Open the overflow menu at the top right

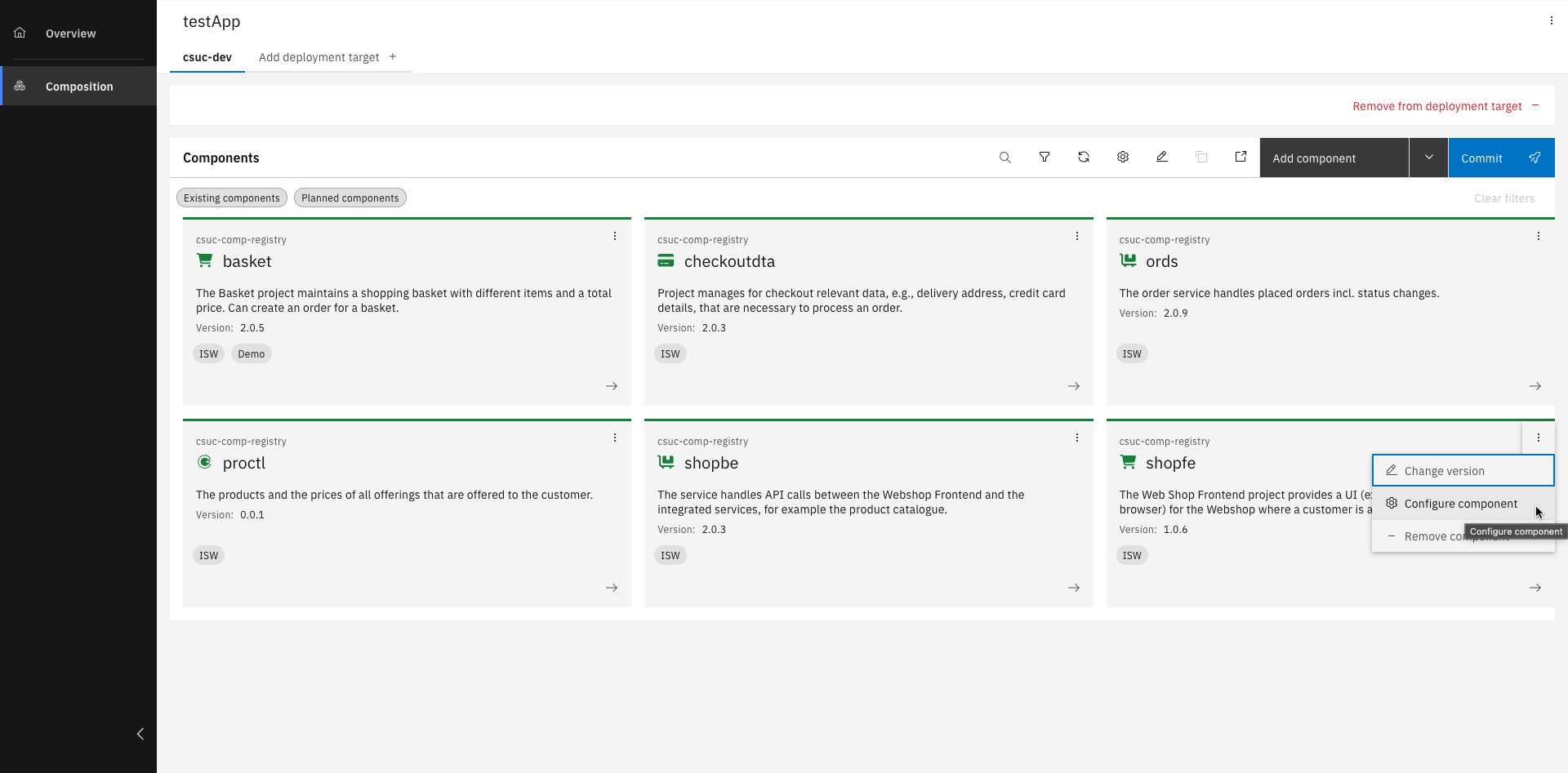[1551, 20]
